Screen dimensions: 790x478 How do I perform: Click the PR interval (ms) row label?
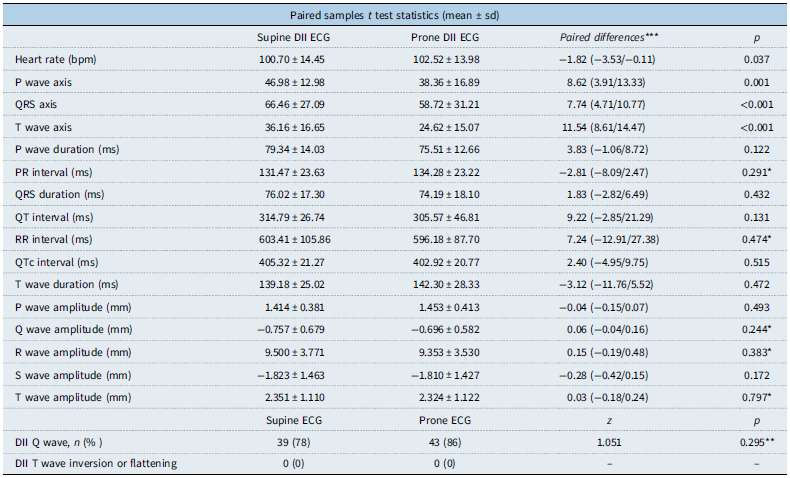point(53,172)
